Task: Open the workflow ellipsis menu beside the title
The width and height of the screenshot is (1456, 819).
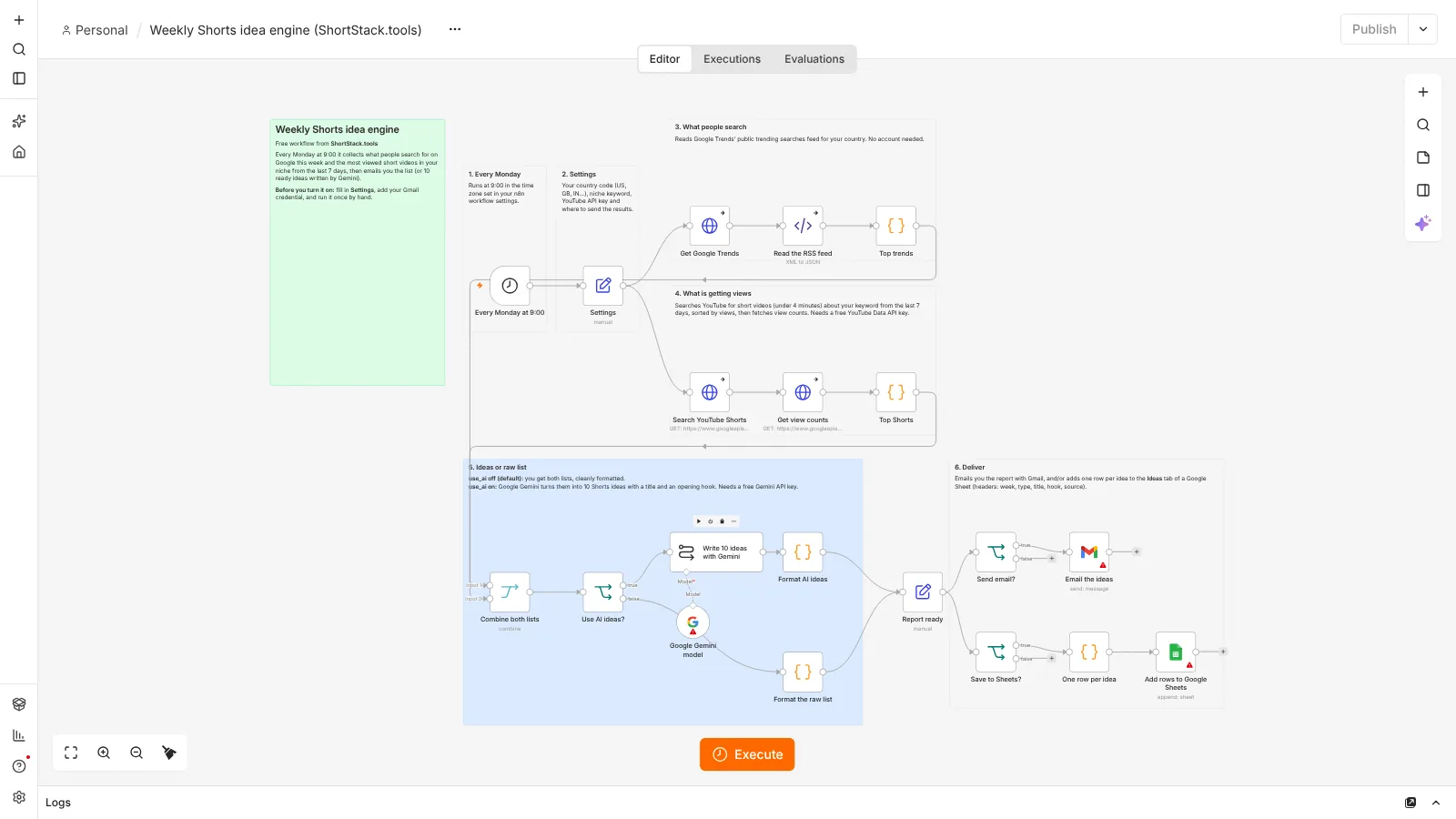Action: point(455,29)
